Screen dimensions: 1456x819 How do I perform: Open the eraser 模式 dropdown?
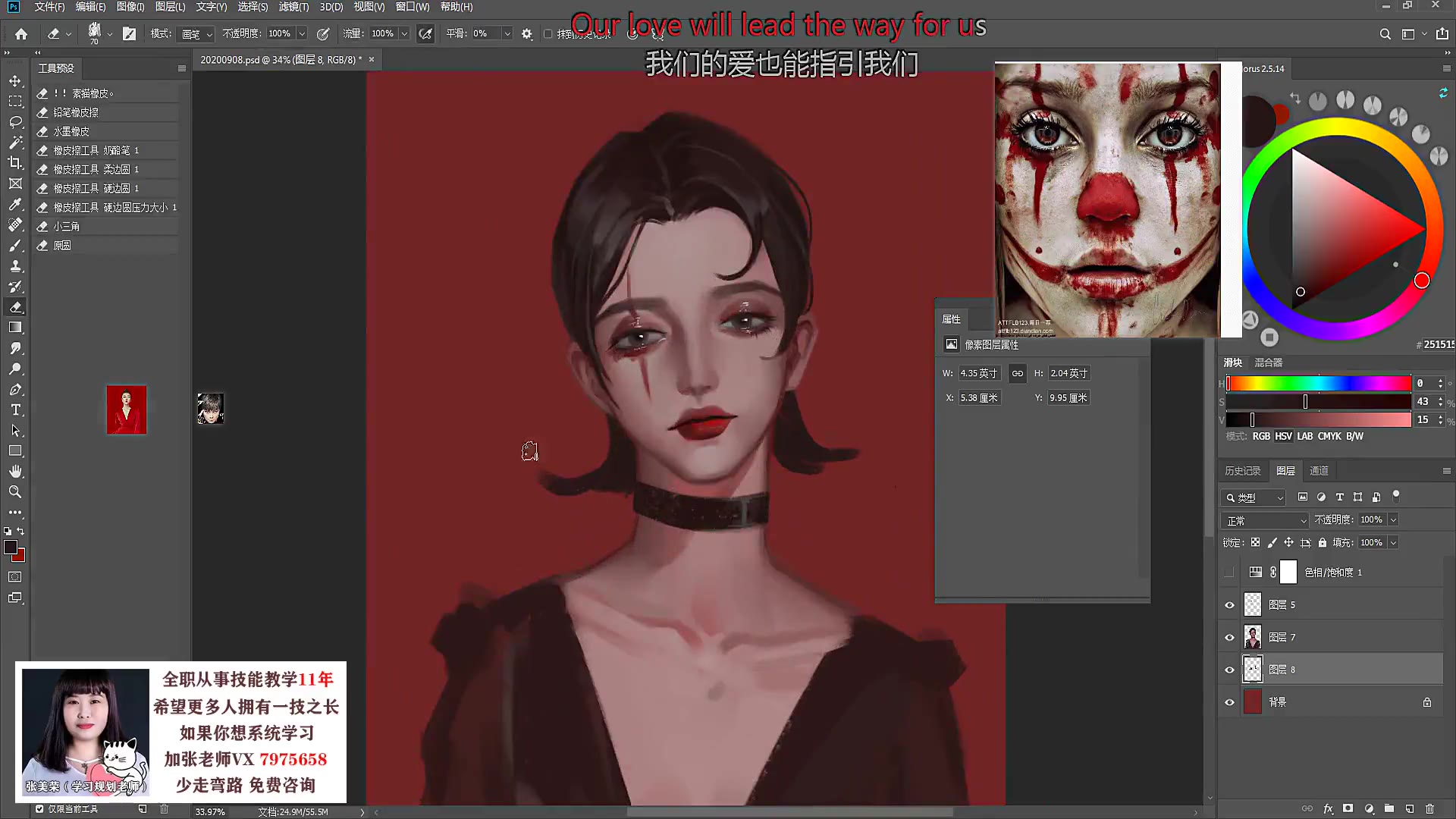pyautogui.click(x=196, y=33)
